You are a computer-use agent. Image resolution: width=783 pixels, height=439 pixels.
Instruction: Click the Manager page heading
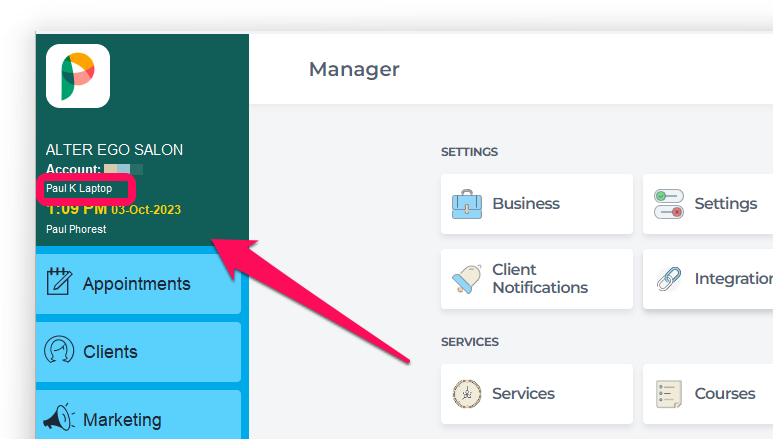click(354, 69)
